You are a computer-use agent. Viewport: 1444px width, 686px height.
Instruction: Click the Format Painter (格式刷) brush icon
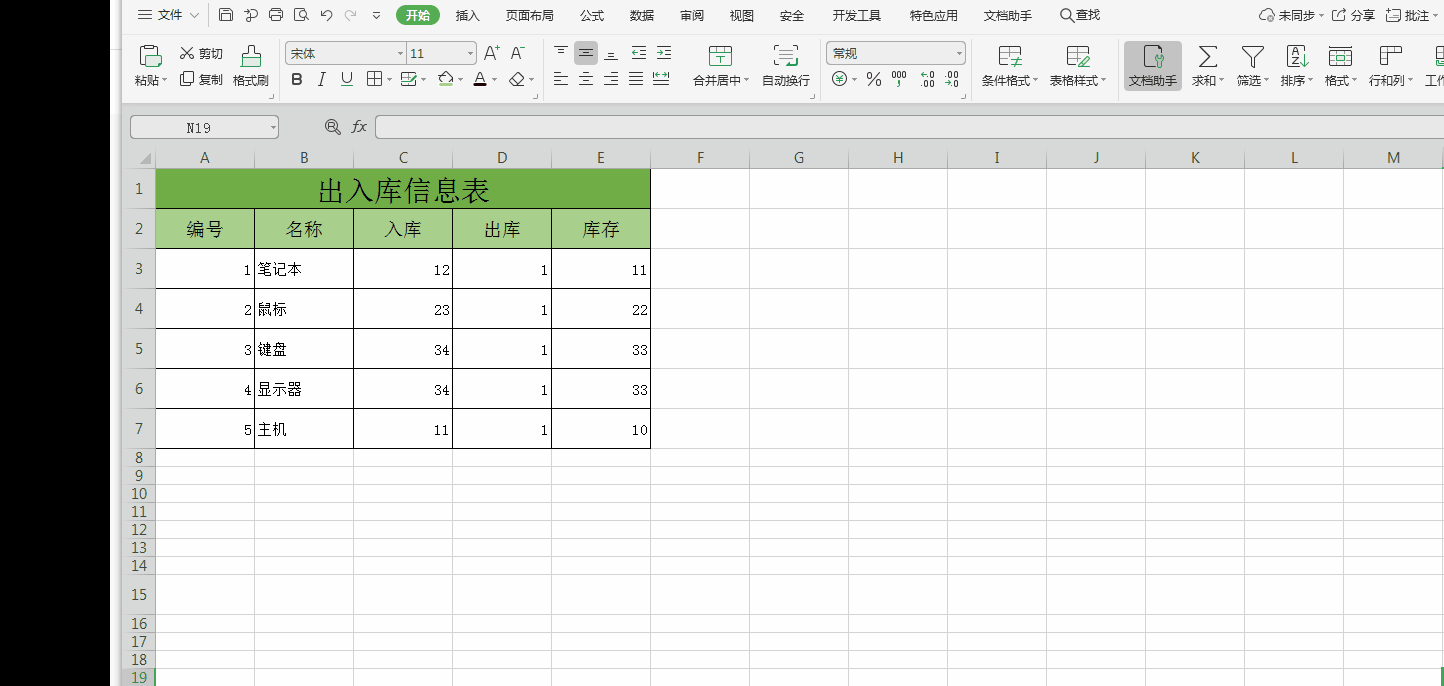tap(251, 56)
